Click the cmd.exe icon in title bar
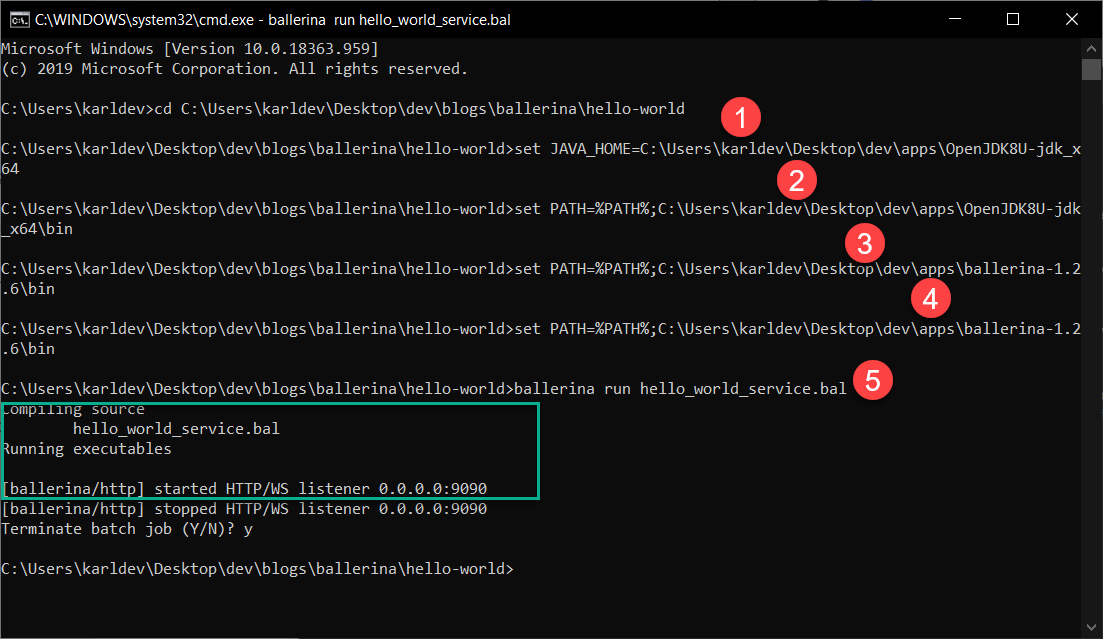This screenshot has width=1103, height=639. 19,20
